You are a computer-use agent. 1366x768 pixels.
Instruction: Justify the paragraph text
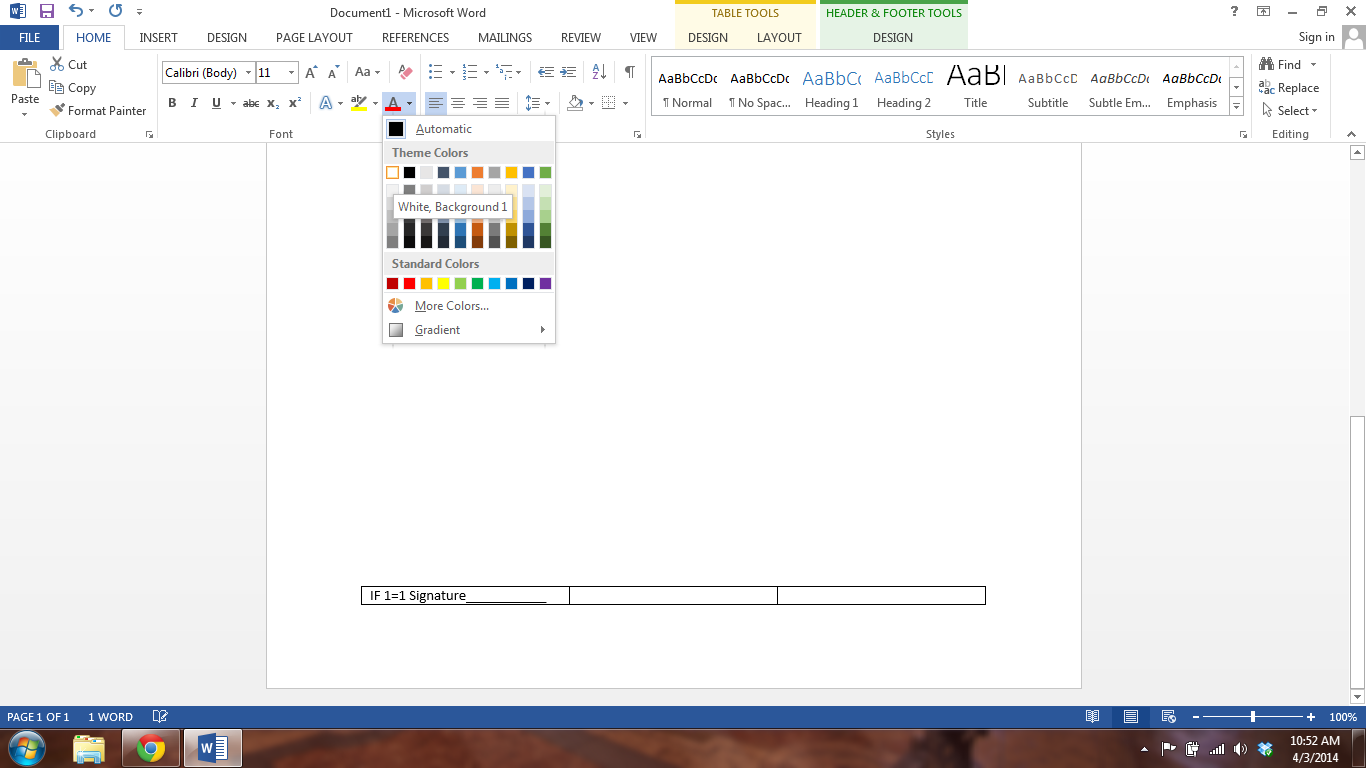click(502, 103)
